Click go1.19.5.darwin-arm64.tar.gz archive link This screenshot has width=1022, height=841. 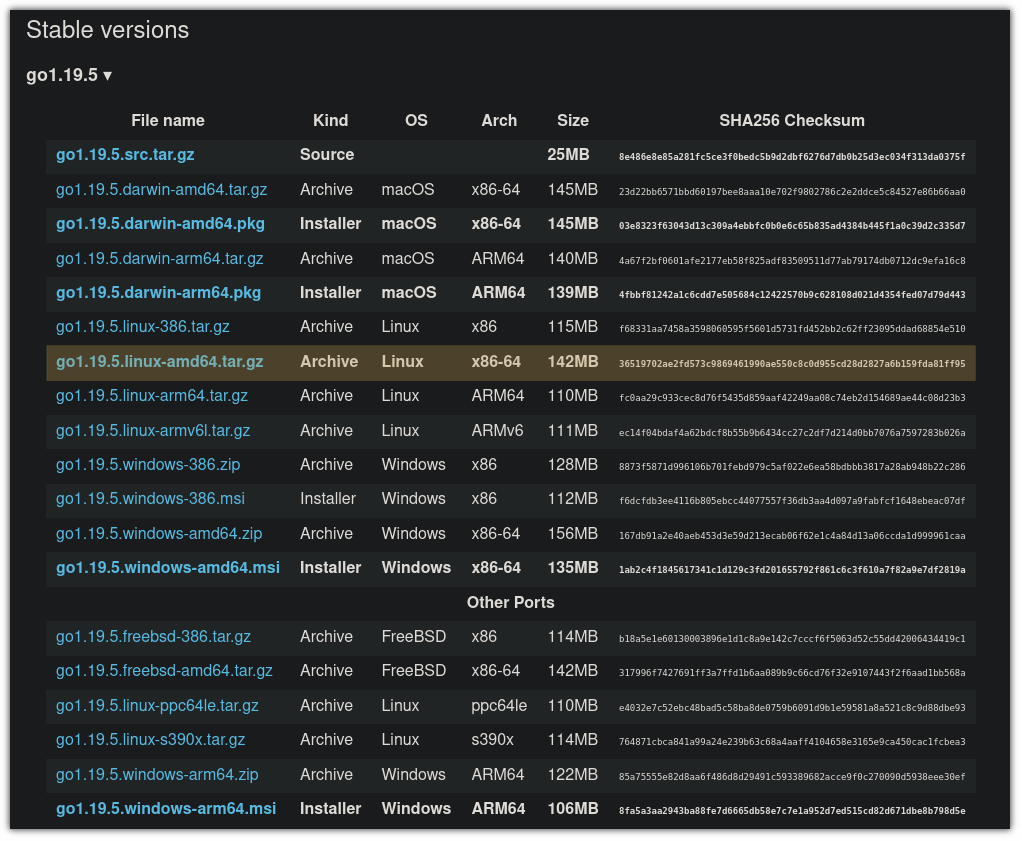tap(159, 259)
